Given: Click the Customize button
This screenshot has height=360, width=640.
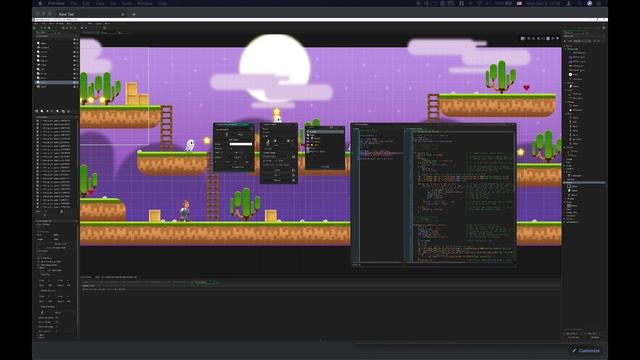Looking at the screenshot, I should (586, 350).
